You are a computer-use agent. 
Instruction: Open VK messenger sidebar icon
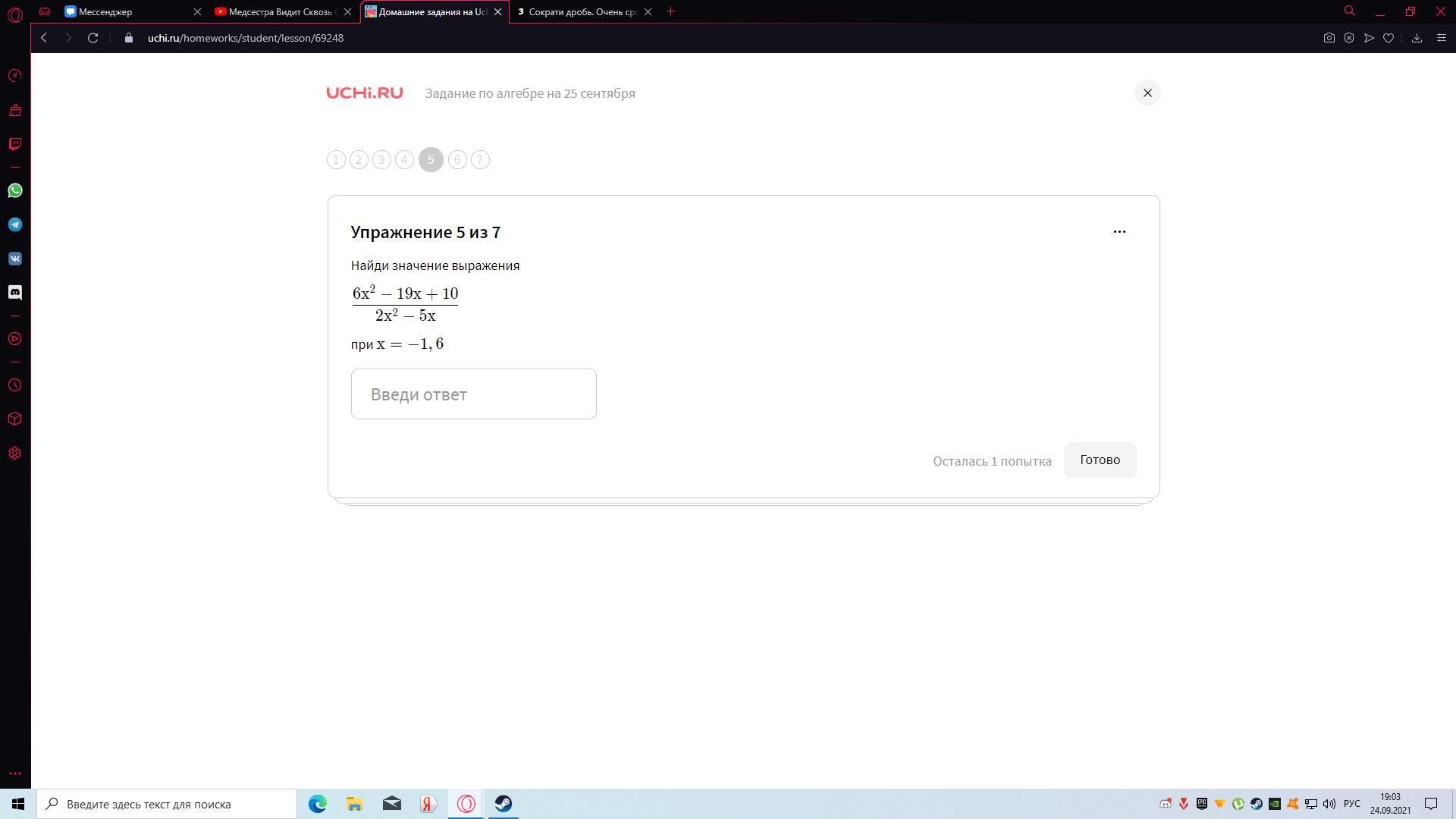click(x=15, y=259)
